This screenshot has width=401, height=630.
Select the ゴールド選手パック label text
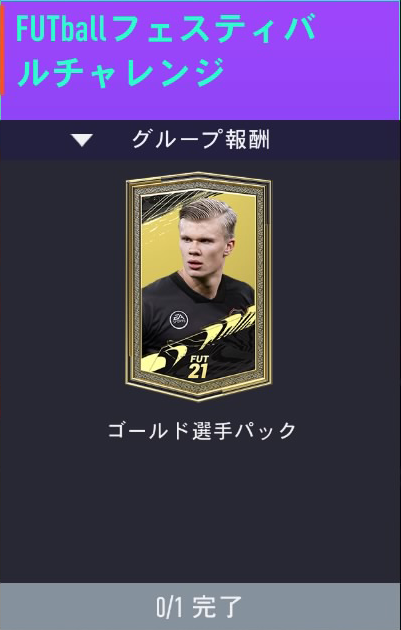click(202, 431)
